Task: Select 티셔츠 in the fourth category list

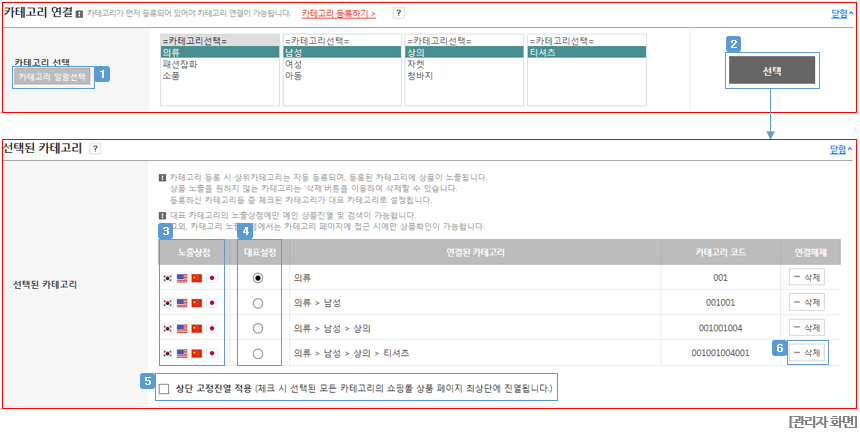Action: point(587,52)
